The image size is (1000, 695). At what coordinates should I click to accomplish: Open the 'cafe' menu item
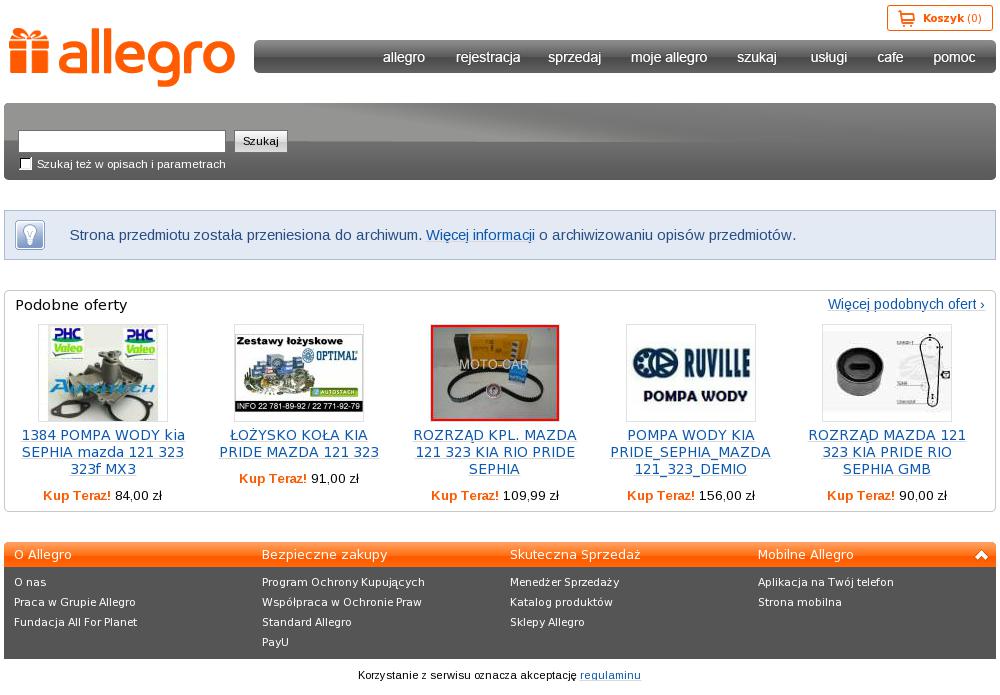pos(890,57)
